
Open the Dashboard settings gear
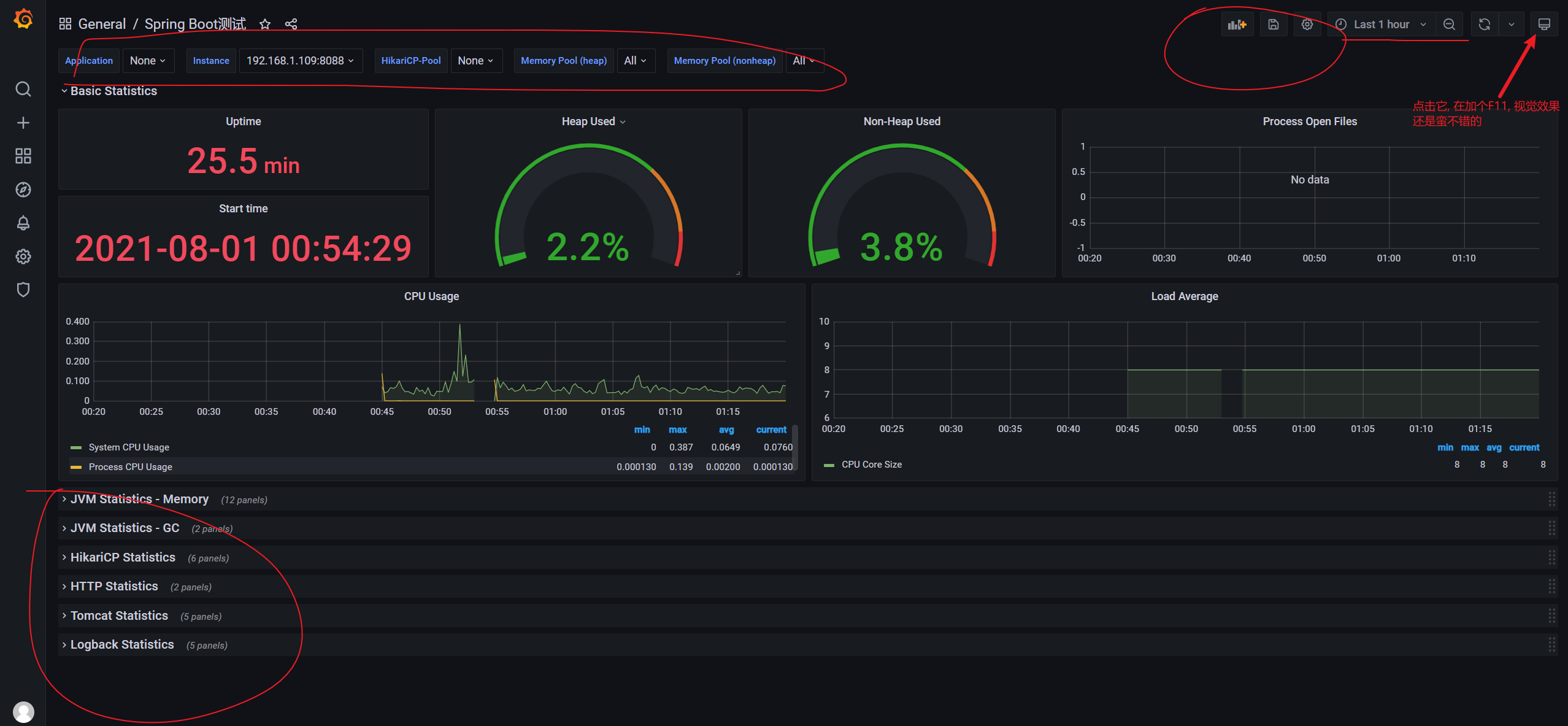click(x=1307, y=24)
